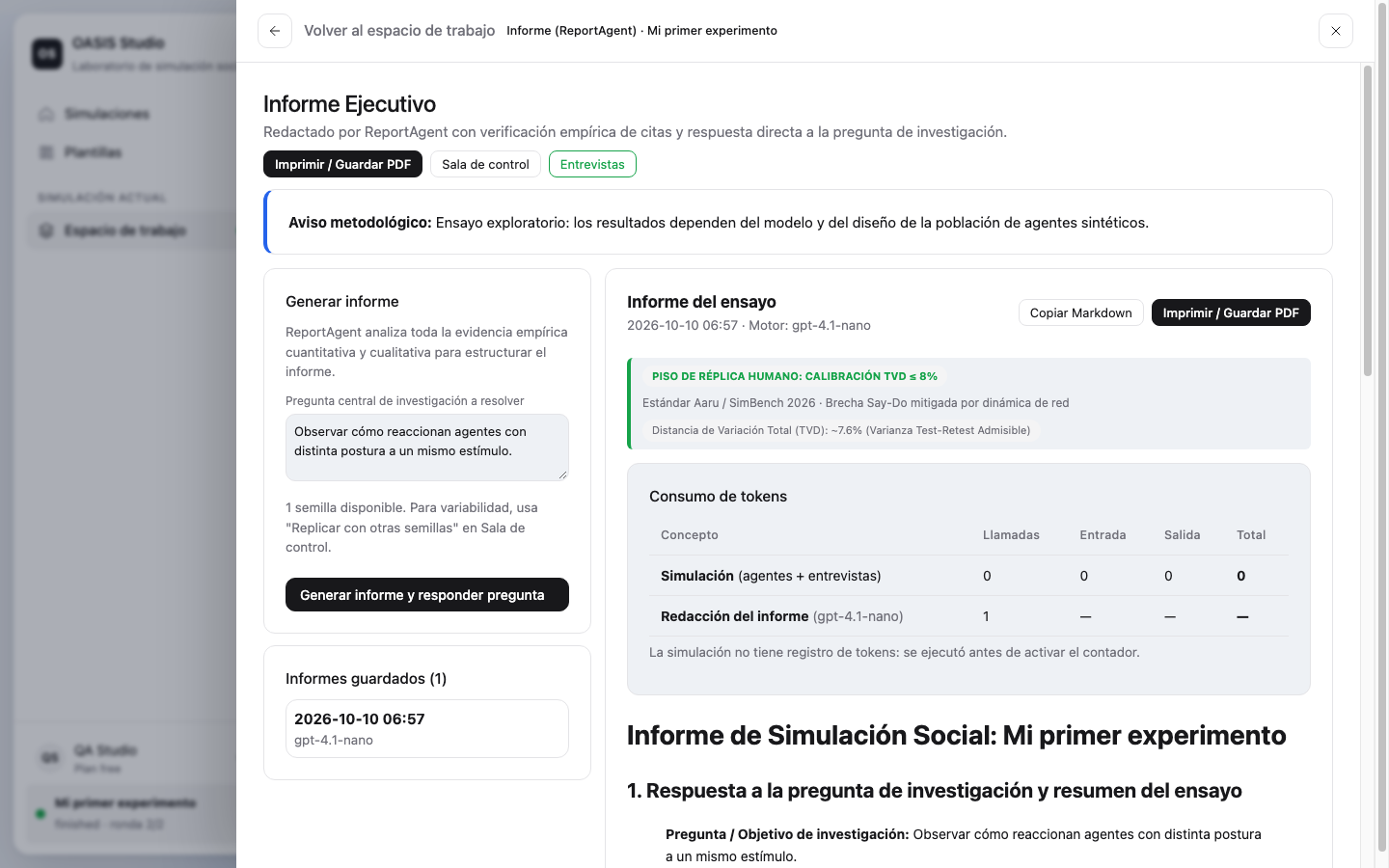
Task: Click Simulaciones in the blurred sidebar
Action: (x=107, y=114)
